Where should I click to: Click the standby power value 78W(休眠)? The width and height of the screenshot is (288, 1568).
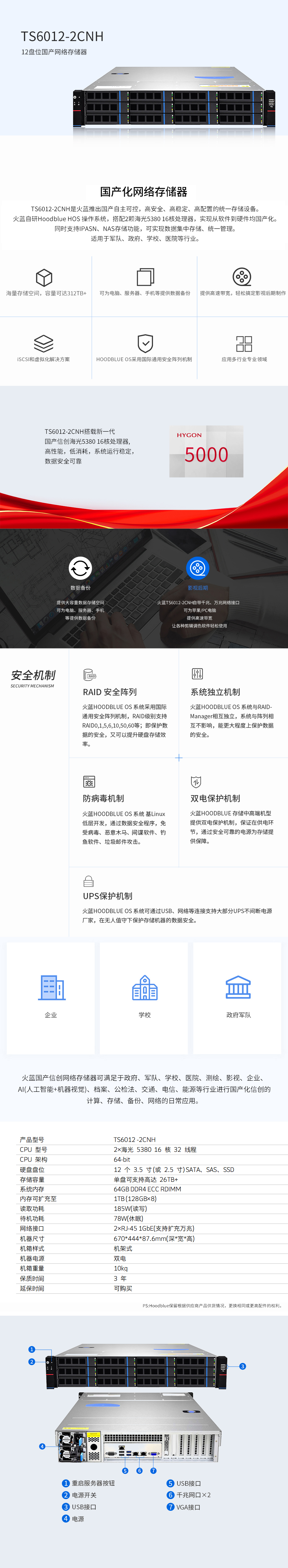coord(129,1219)
